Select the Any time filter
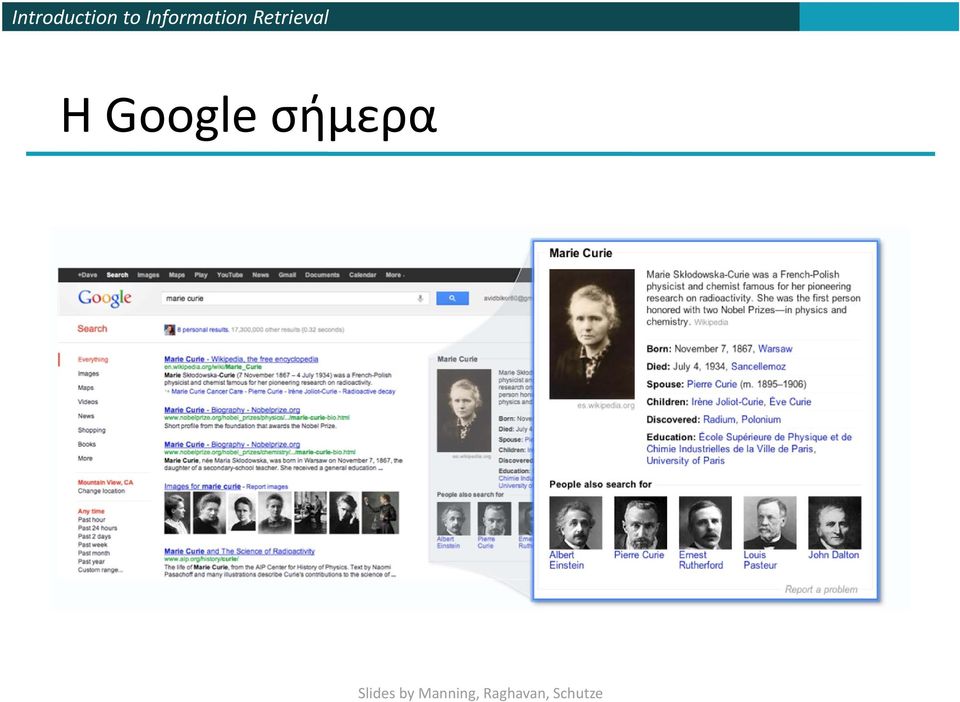 (91, 511)
